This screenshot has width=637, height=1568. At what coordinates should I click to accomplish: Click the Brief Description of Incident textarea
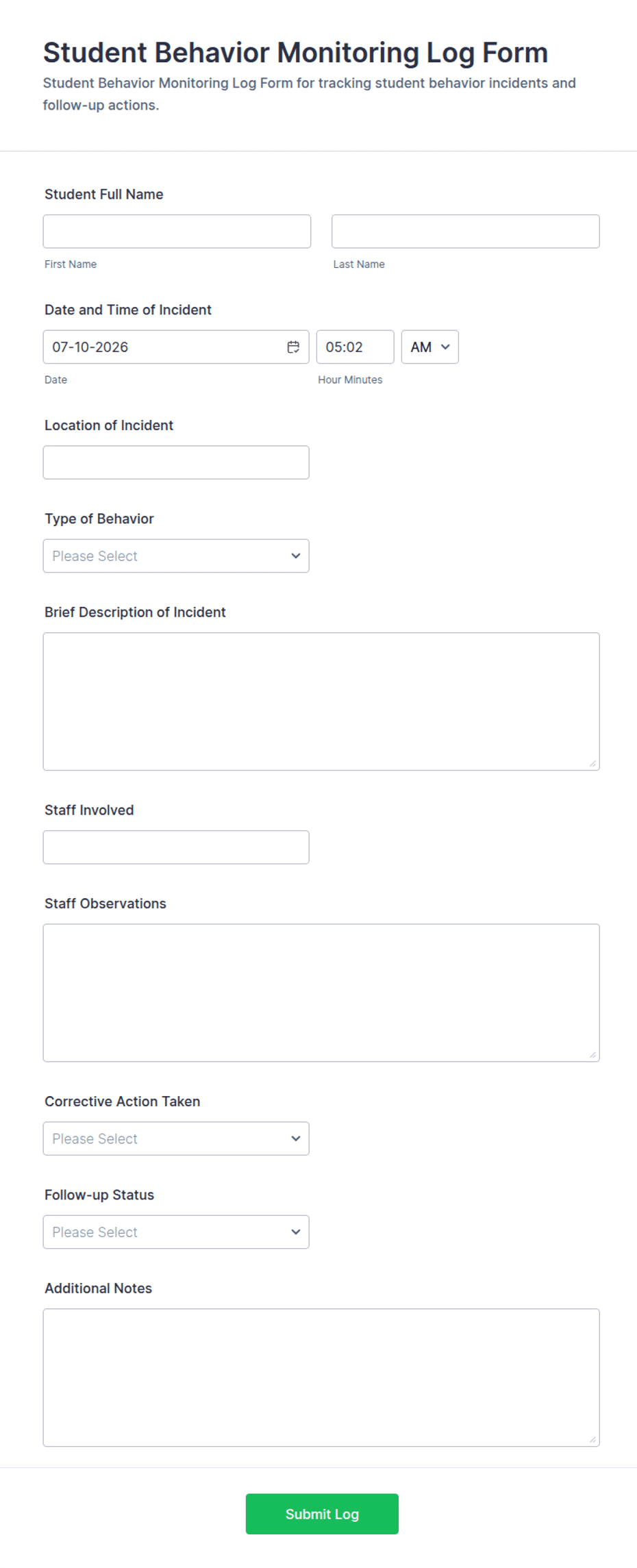[321, 701]
